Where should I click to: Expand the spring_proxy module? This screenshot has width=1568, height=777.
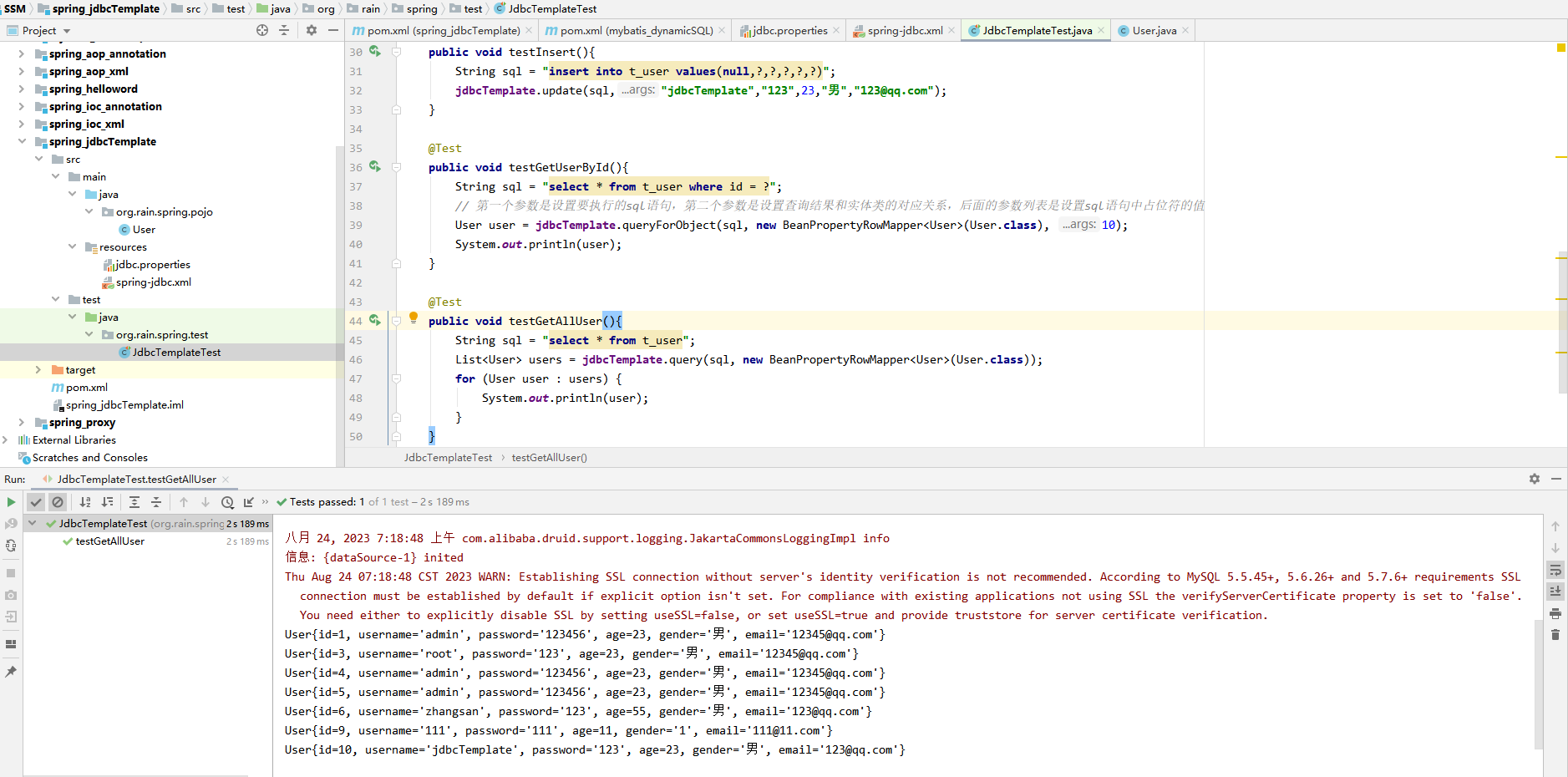(x=22, y=422)
